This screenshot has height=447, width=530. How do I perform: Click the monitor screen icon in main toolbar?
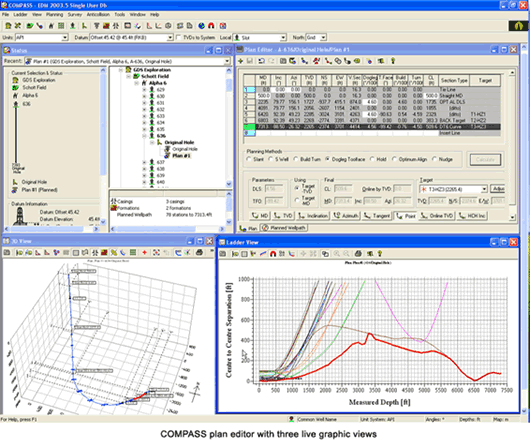point(127,26)
